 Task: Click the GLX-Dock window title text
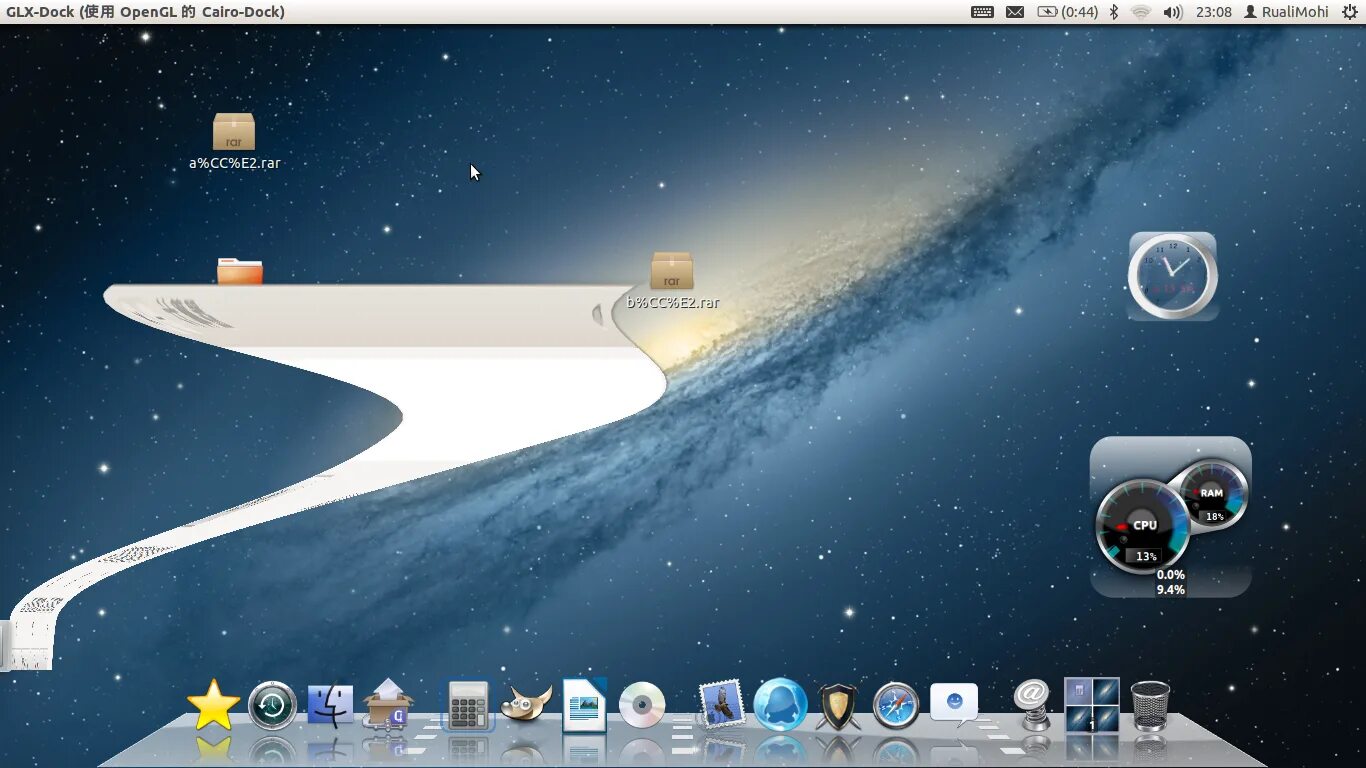pyautogui.click(x=145, y=12)
